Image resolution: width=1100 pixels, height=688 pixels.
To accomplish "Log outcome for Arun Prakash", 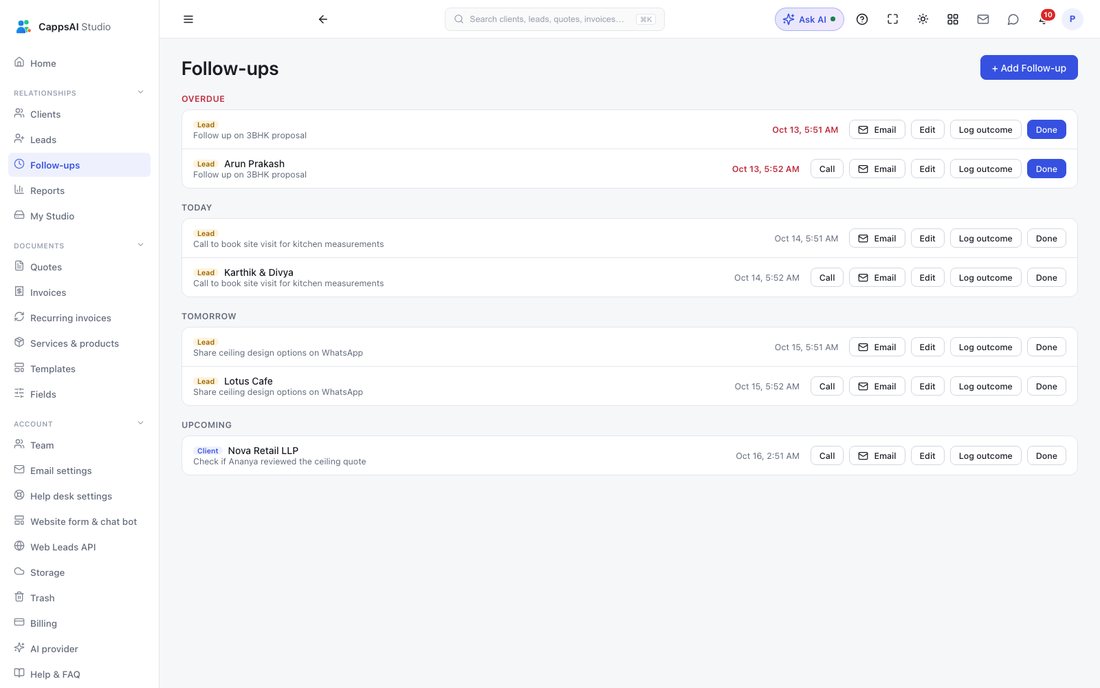I will pos(985,169).
